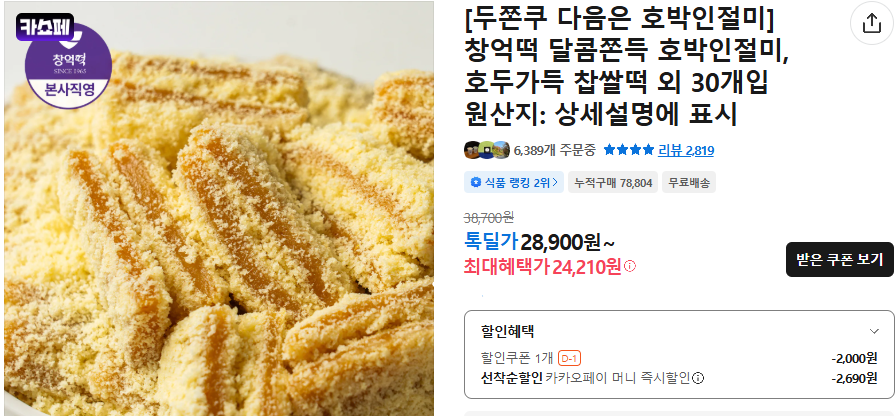Open the 리뷰 2,819 reviews link
Image resolution: width=895 pixels, height=416 pixels.
(x=686, y=150)
